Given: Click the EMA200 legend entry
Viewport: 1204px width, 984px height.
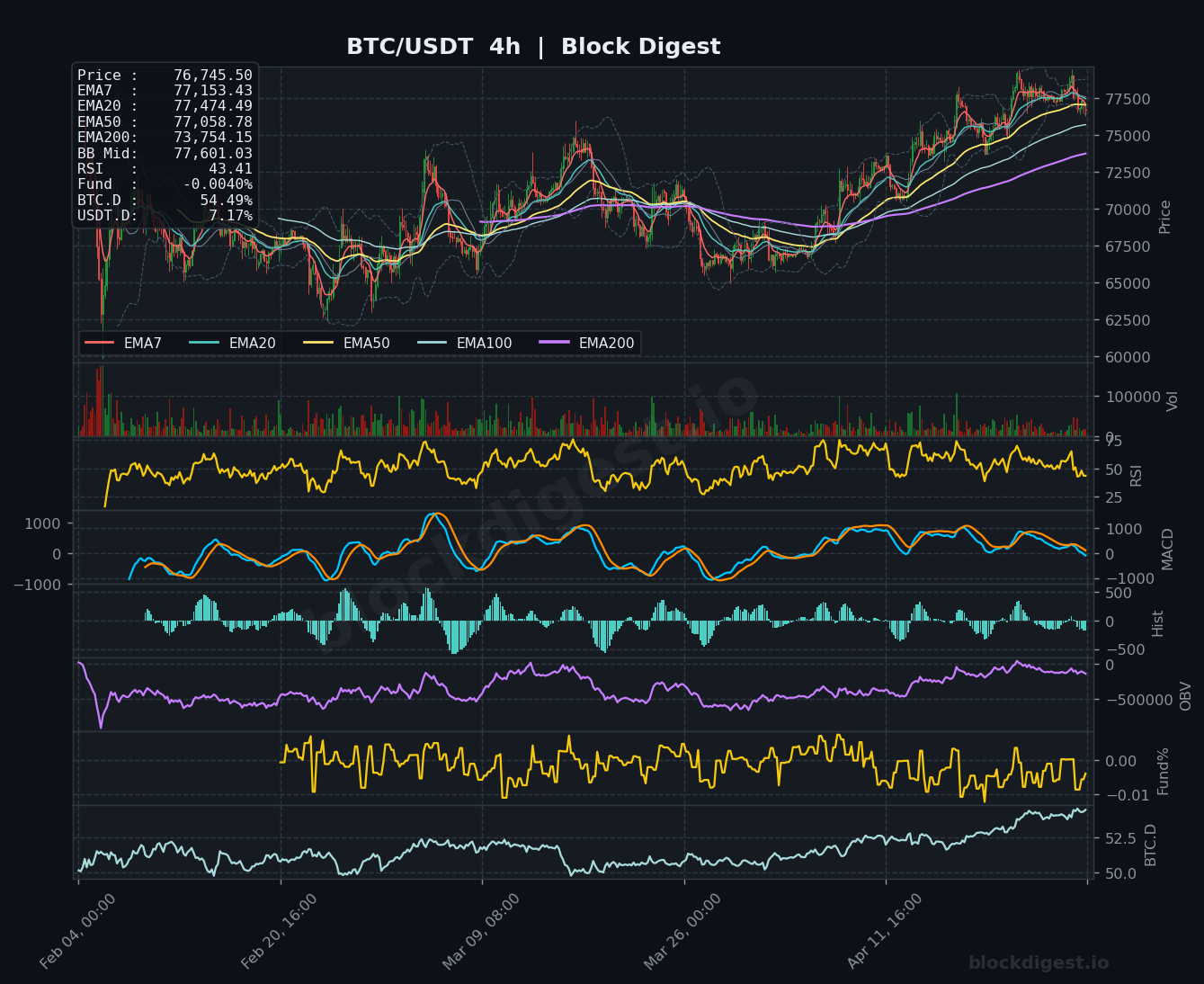Looking at the screenshot, I should click(x=587, y=343).
